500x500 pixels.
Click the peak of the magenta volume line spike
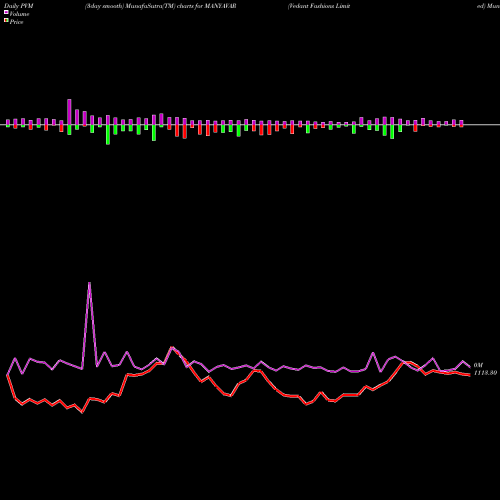click(89, 283)
